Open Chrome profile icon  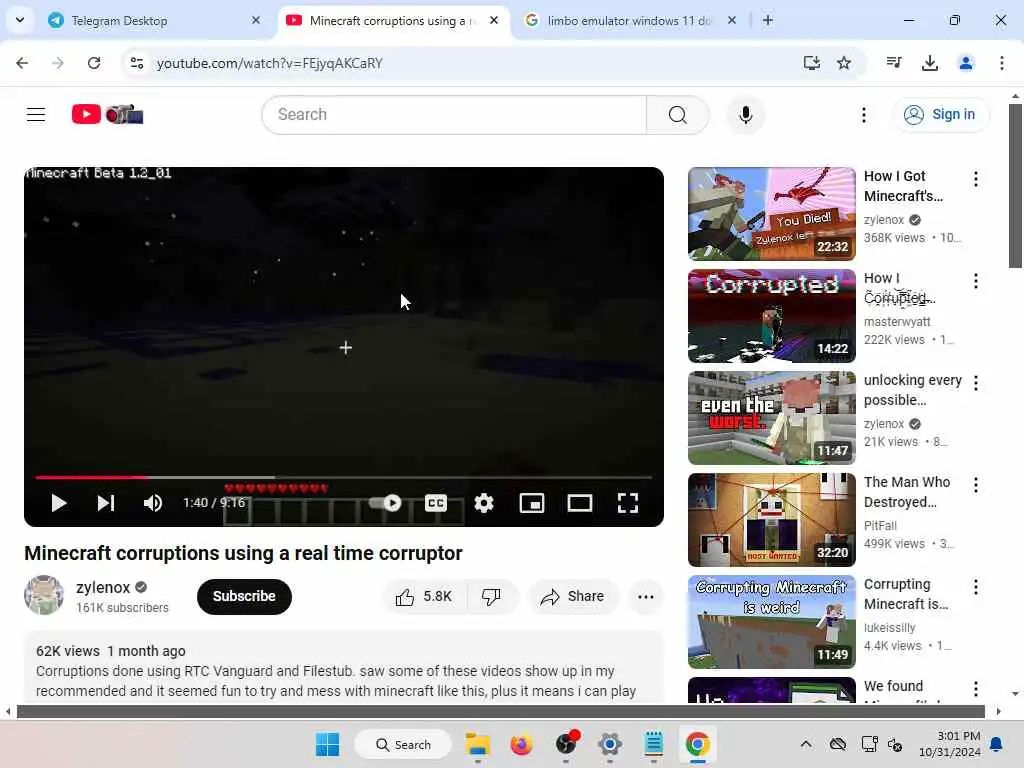pyautogui.click(x=966, y=63)
